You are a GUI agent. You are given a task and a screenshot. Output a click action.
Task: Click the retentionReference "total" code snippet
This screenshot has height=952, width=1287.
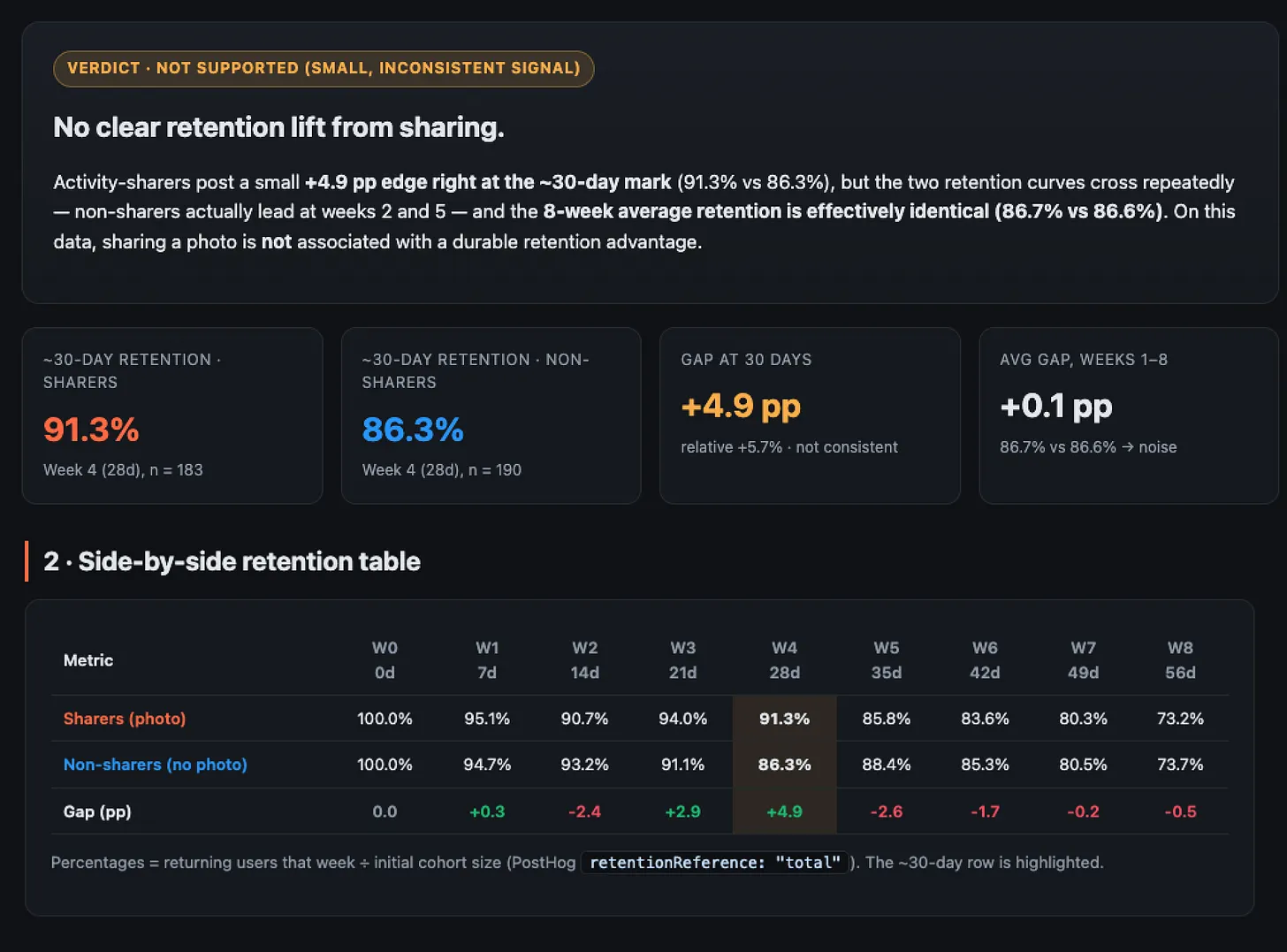click(x=715, y=863)
